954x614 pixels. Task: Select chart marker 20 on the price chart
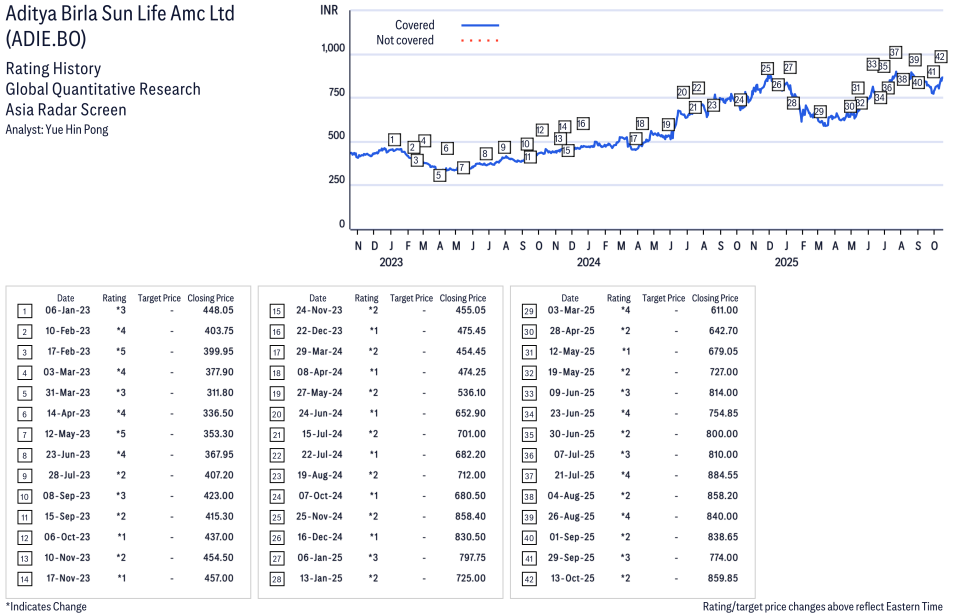pos(682,92)
